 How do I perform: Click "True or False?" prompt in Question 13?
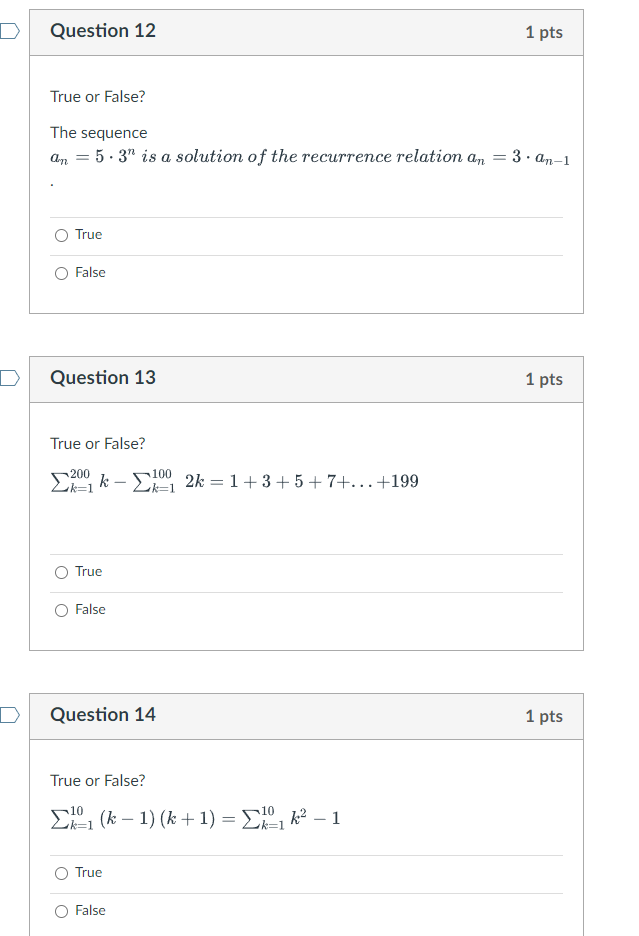click(x=98, y=443)
